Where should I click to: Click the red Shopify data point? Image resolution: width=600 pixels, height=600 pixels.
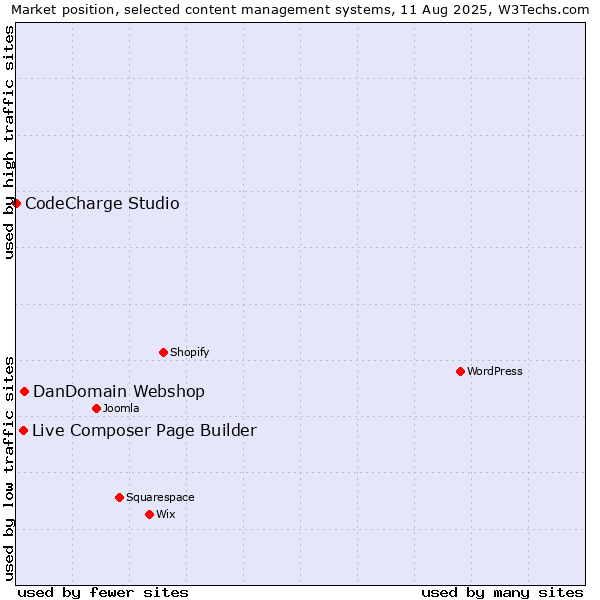click(x=163, y=352)
